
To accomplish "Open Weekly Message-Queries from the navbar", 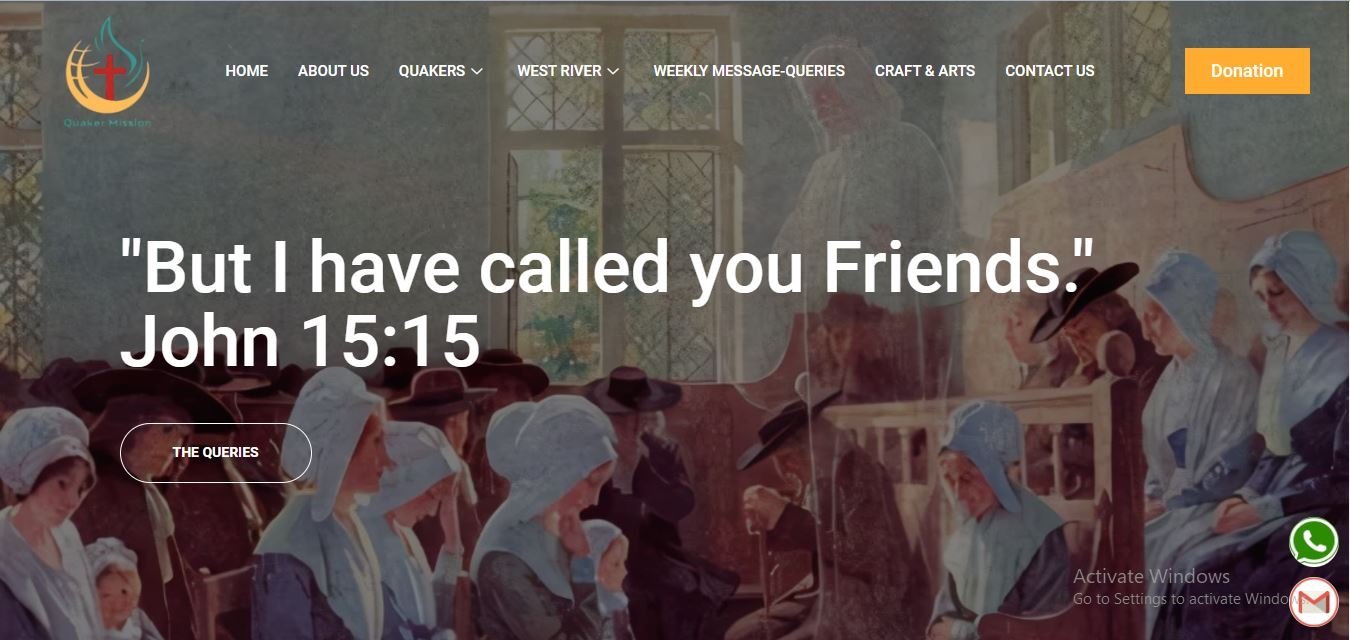I will tap(749, 71).
